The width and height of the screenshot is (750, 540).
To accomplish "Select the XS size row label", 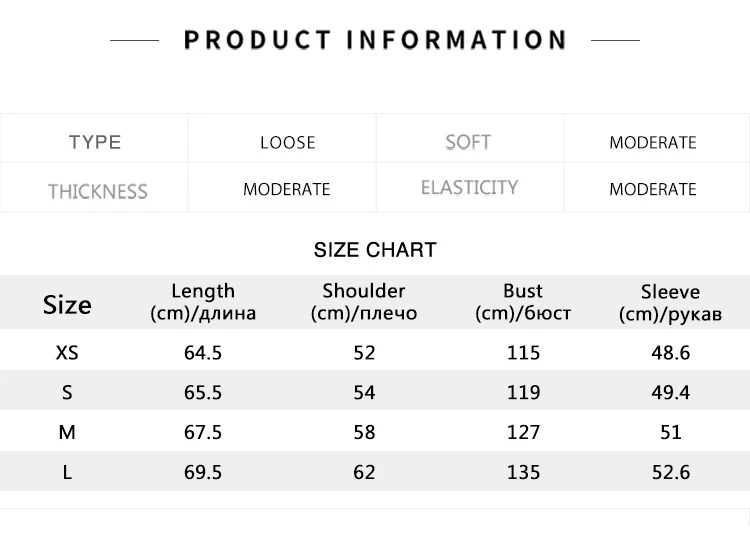I will (x=67, y=353).
